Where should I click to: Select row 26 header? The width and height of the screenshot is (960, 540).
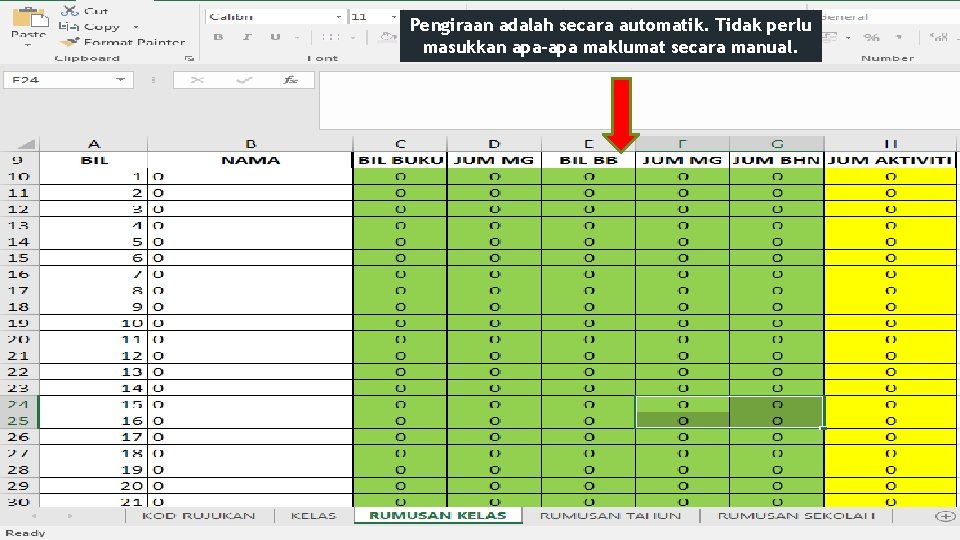[19, 437]
